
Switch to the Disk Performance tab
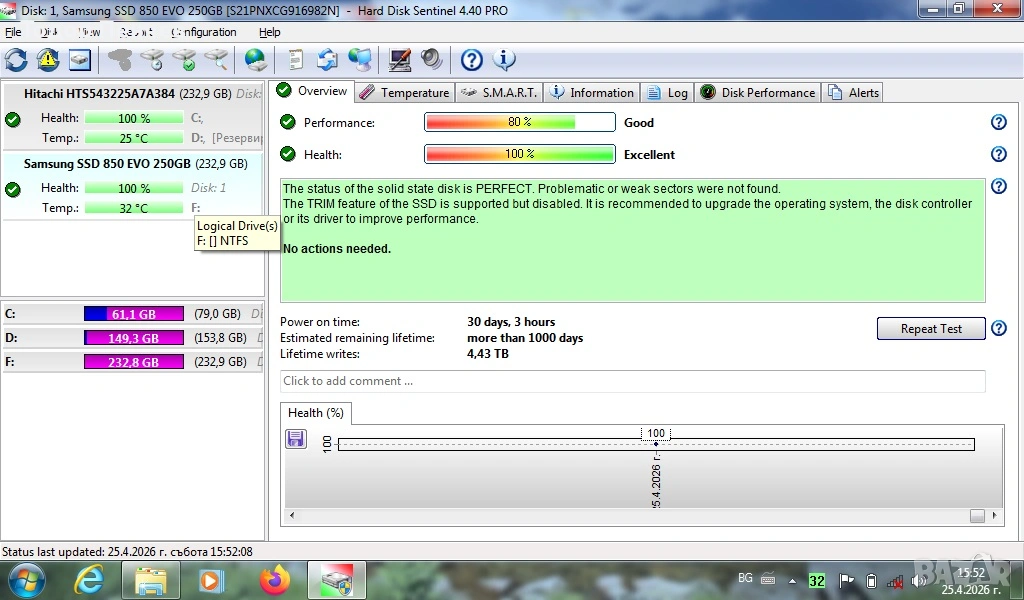pos(758,93)
